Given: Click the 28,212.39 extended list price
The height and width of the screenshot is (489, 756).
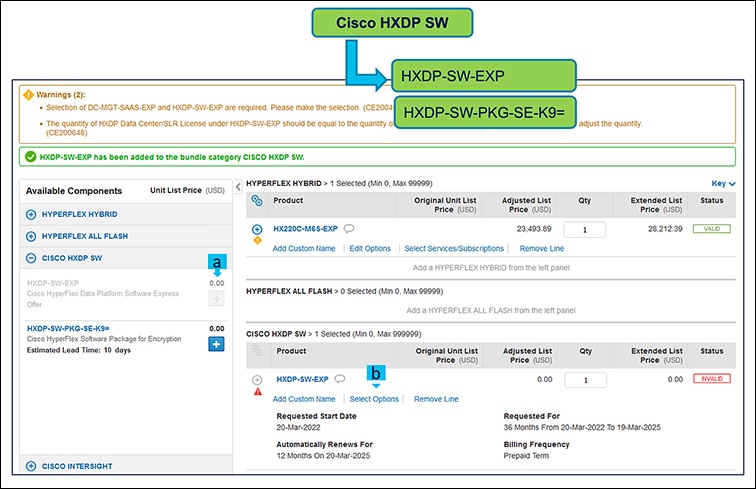Looking at the screenshot, I should tap(665, 229).
